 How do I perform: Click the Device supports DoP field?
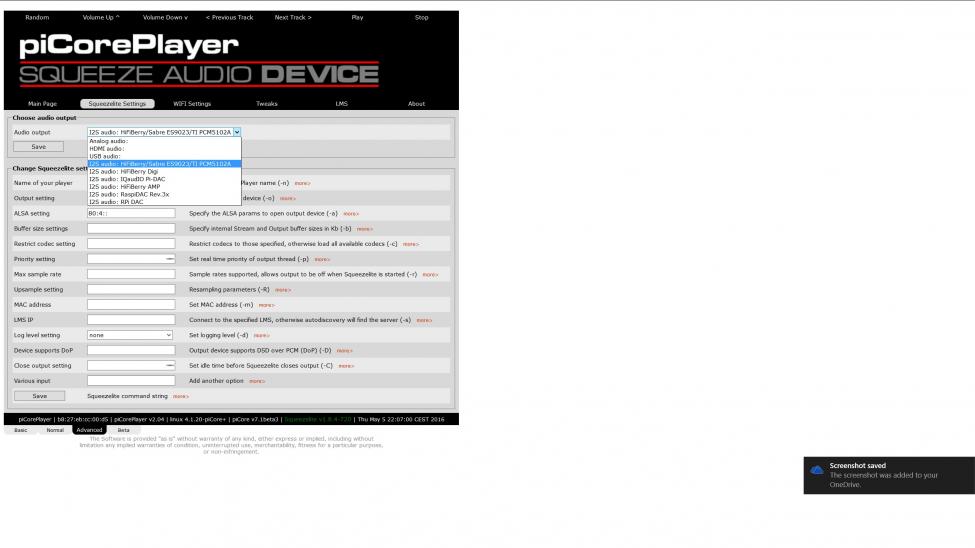131,350
